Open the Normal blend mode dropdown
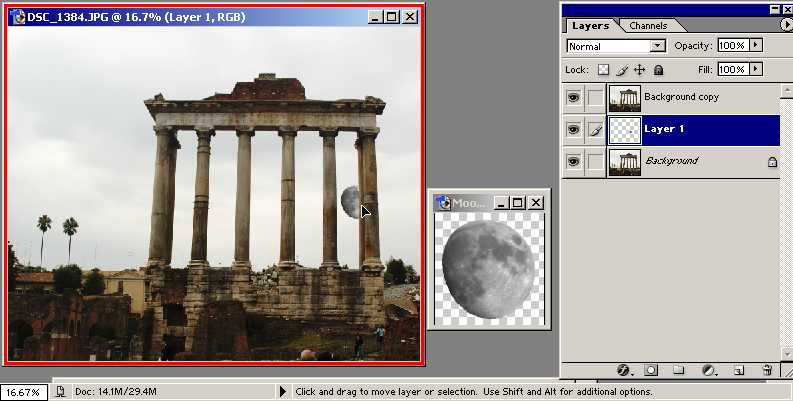This screenshot has width=793, height=401. click(616, 46)
